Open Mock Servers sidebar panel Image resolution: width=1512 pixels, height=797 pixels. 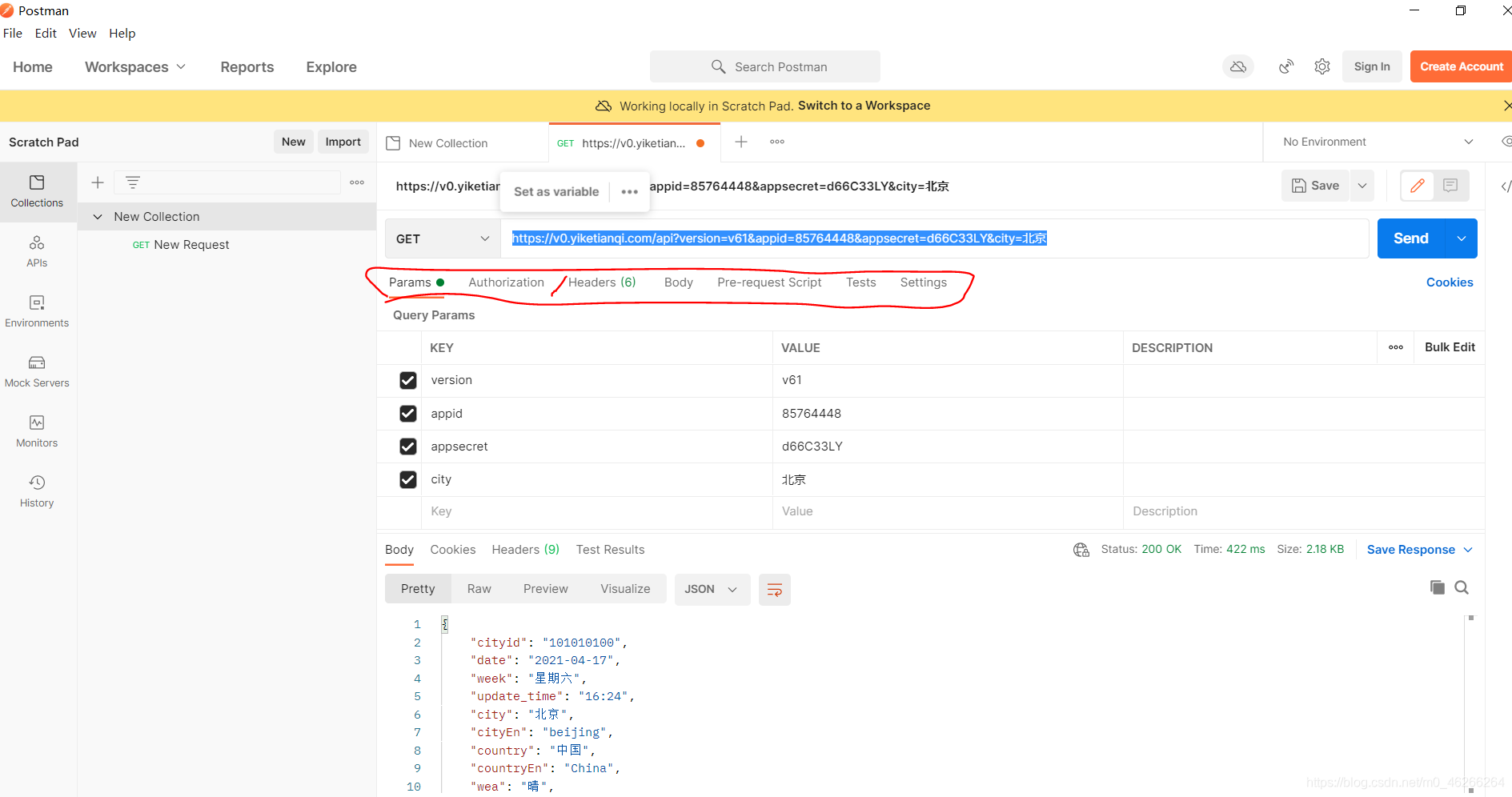37,371
